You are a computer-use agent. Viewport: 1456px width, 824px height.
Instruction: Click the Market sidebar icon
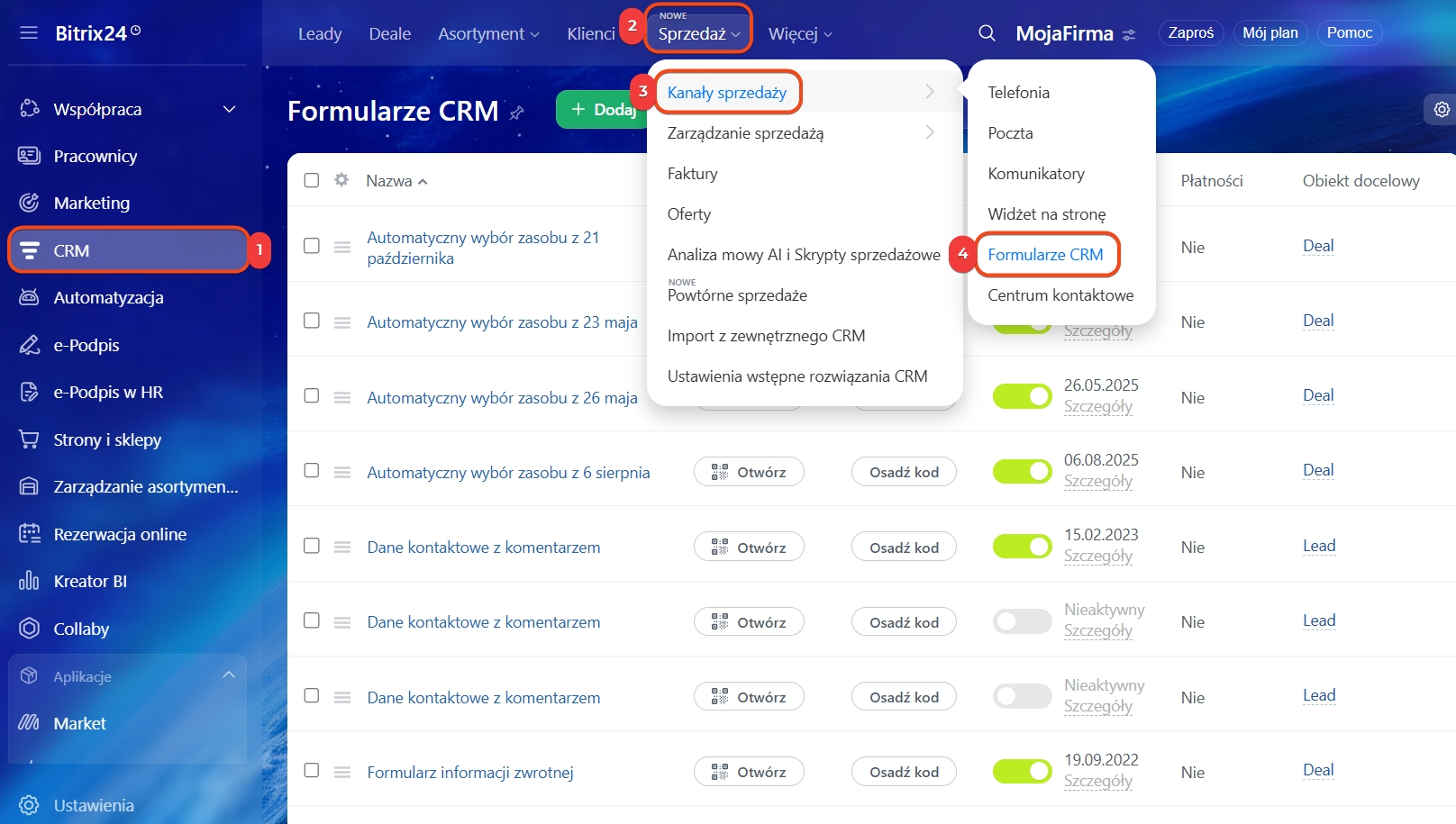click(x=30, y=723)
